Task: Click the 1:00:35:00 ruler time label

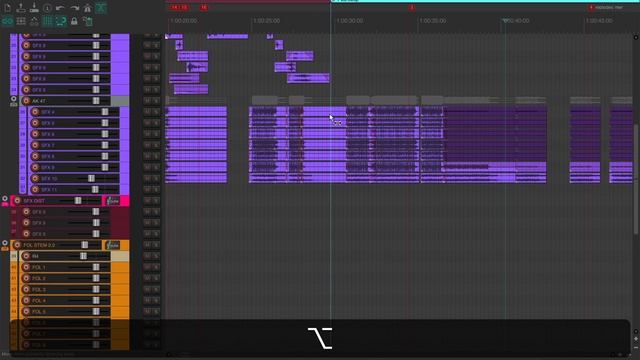Action: [433, 20]
